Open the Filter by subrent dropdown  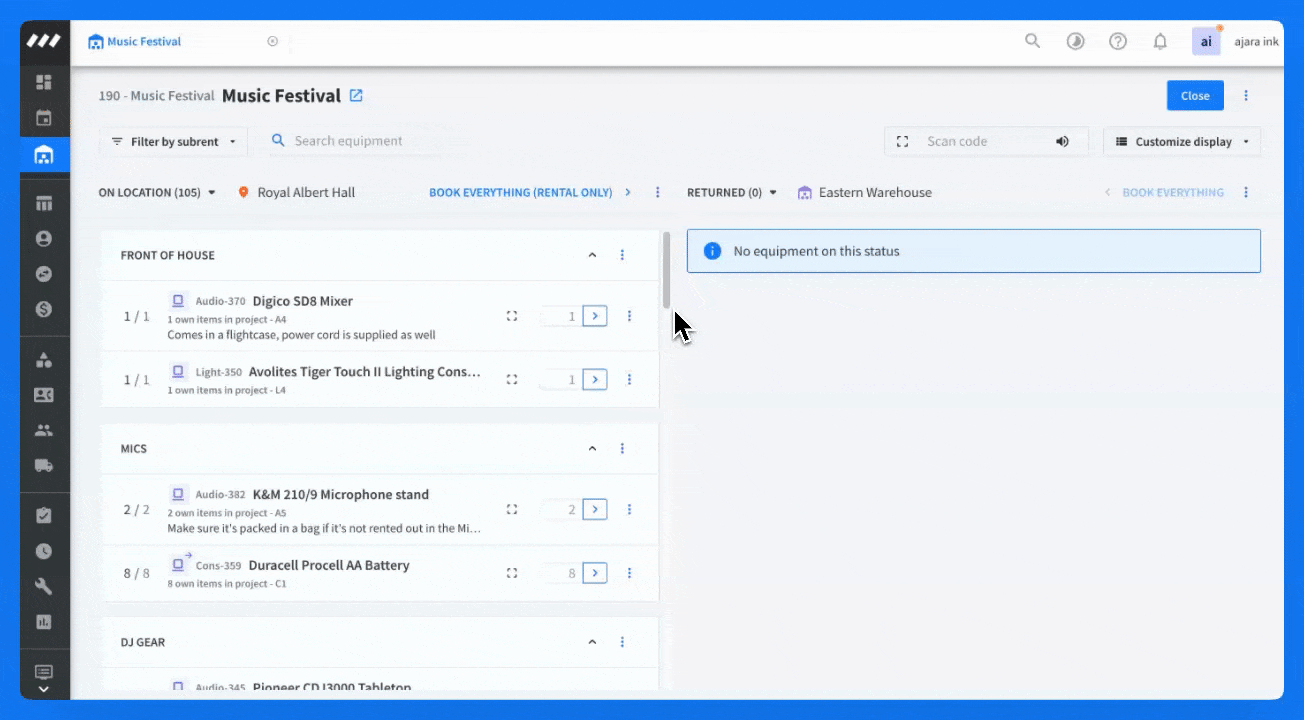(x=173, y=142)
